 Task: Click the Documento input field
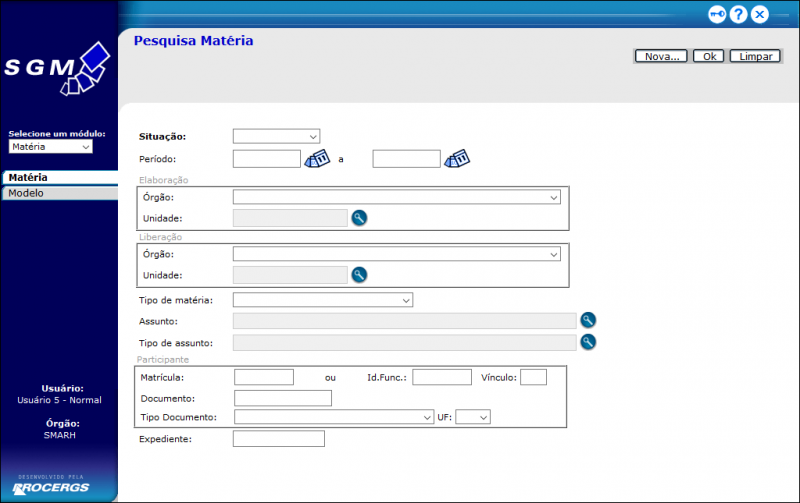(283, 398)
